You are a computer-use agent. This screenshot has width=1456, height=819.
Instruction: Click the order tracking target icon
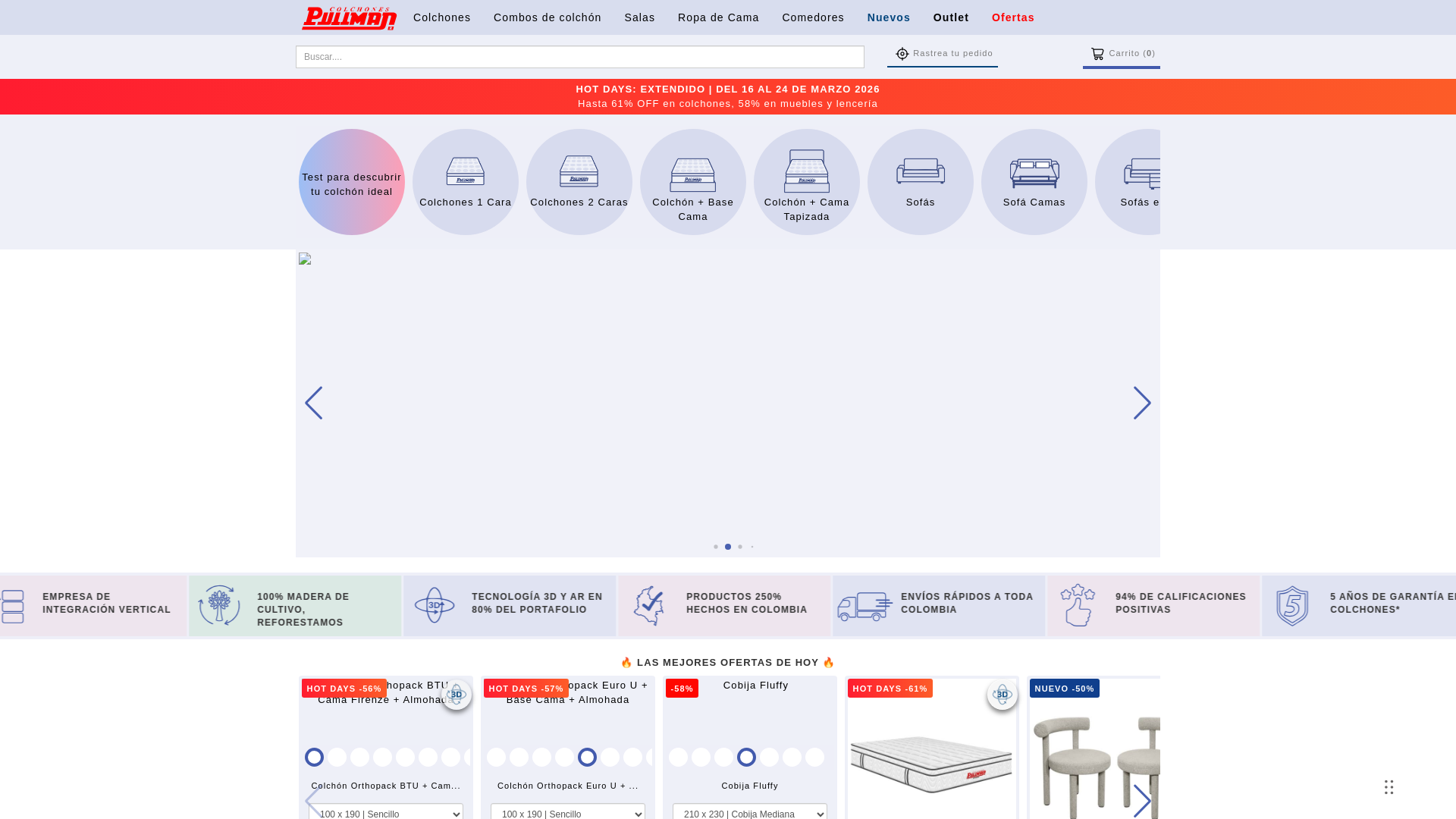pos(902,54)
